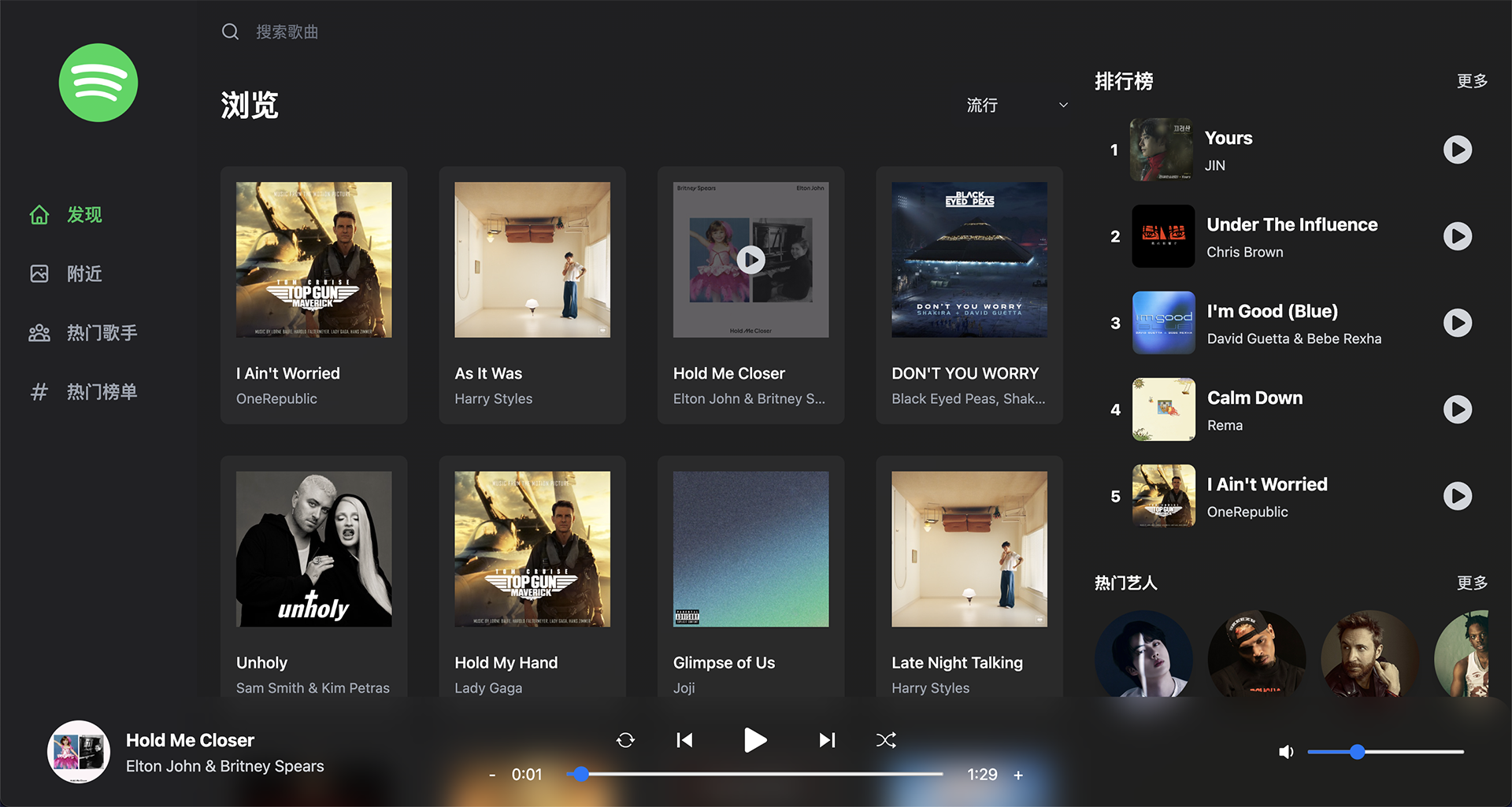Click the now-playing round album art
1512x807 pixels.
(79, 752)
